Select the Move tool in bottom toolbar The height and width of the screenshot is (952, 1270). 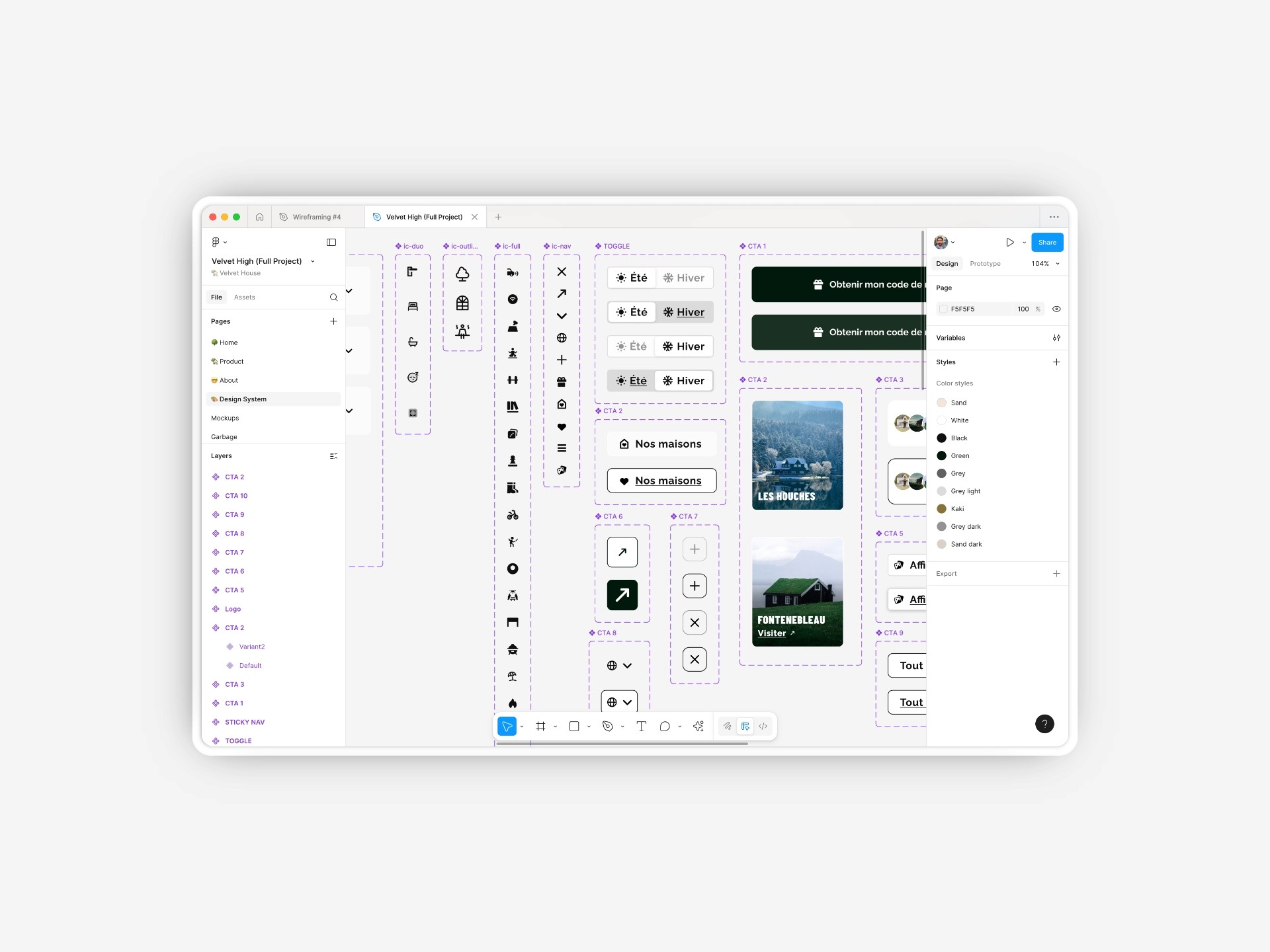point(507,726)
